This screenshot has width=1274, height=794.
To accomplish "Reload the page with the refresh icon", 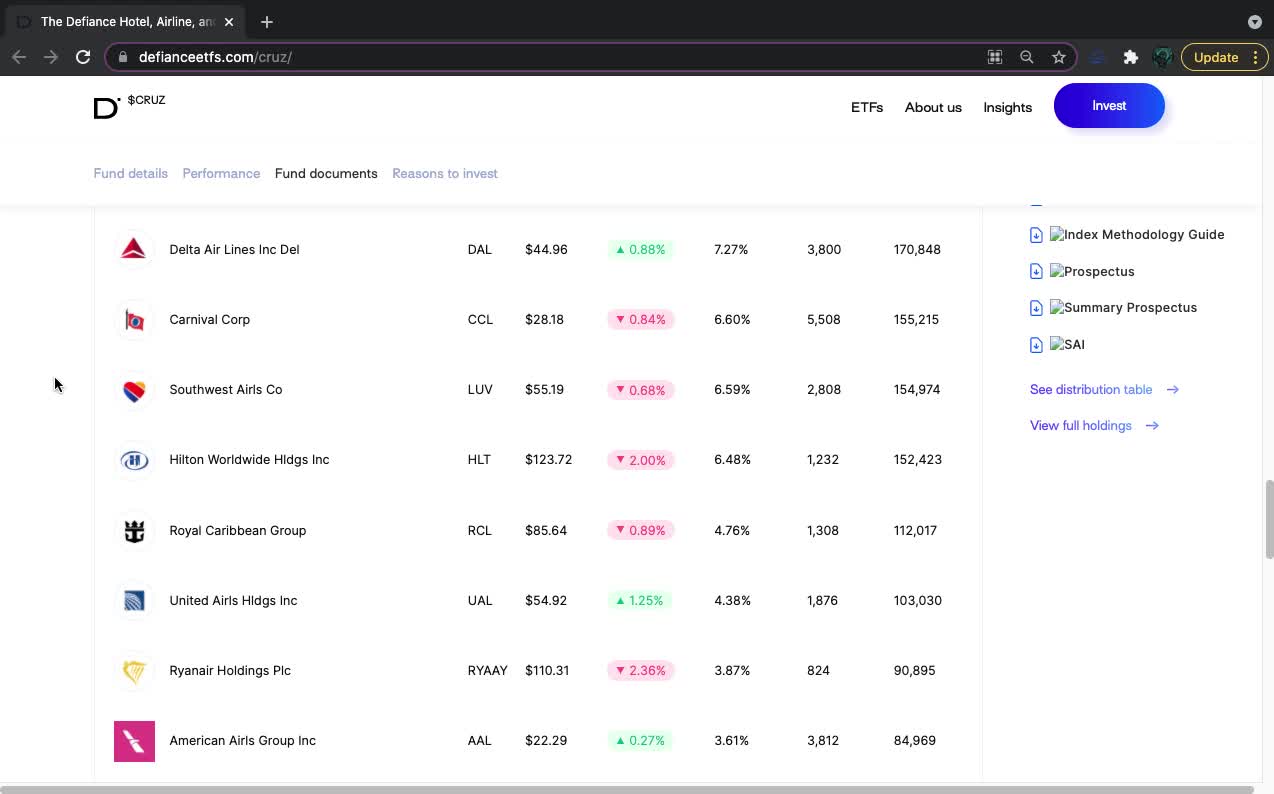I will click(83, 57).
